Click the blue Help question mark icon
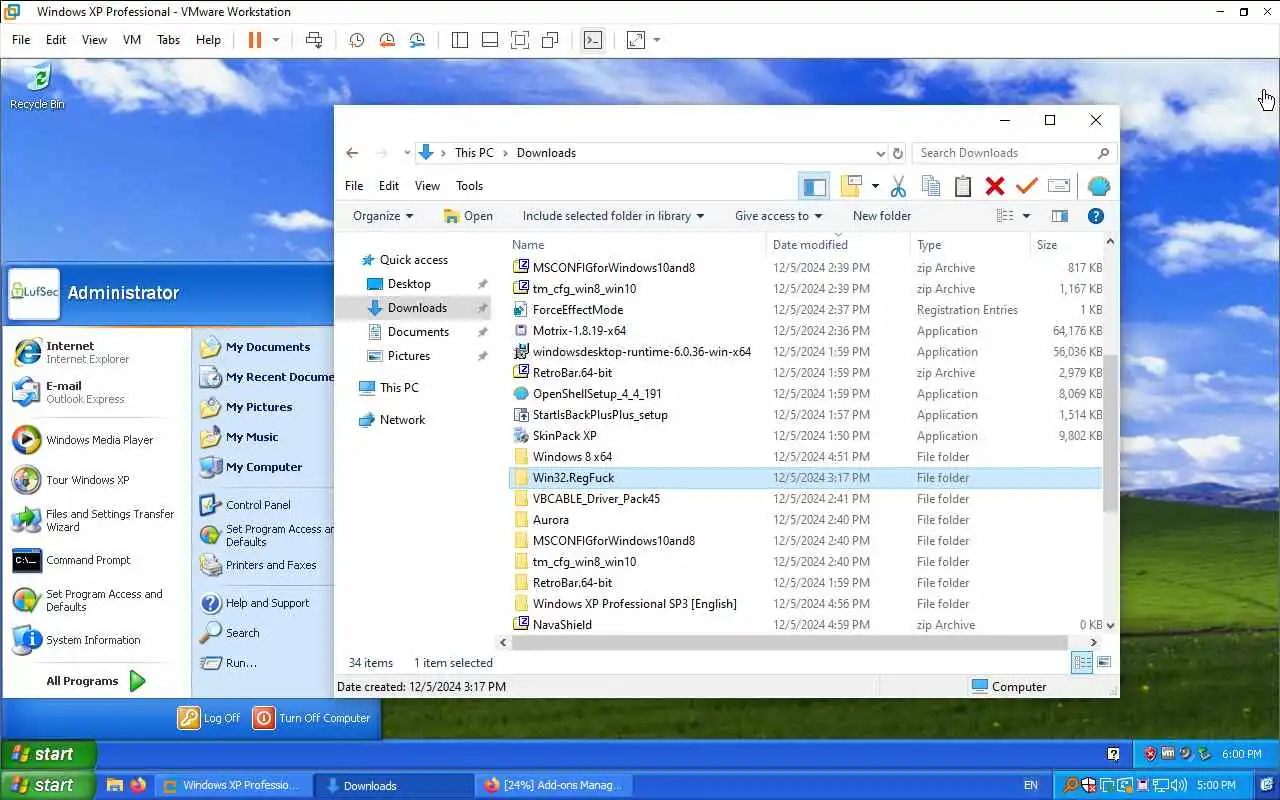 coord(1096,216)
